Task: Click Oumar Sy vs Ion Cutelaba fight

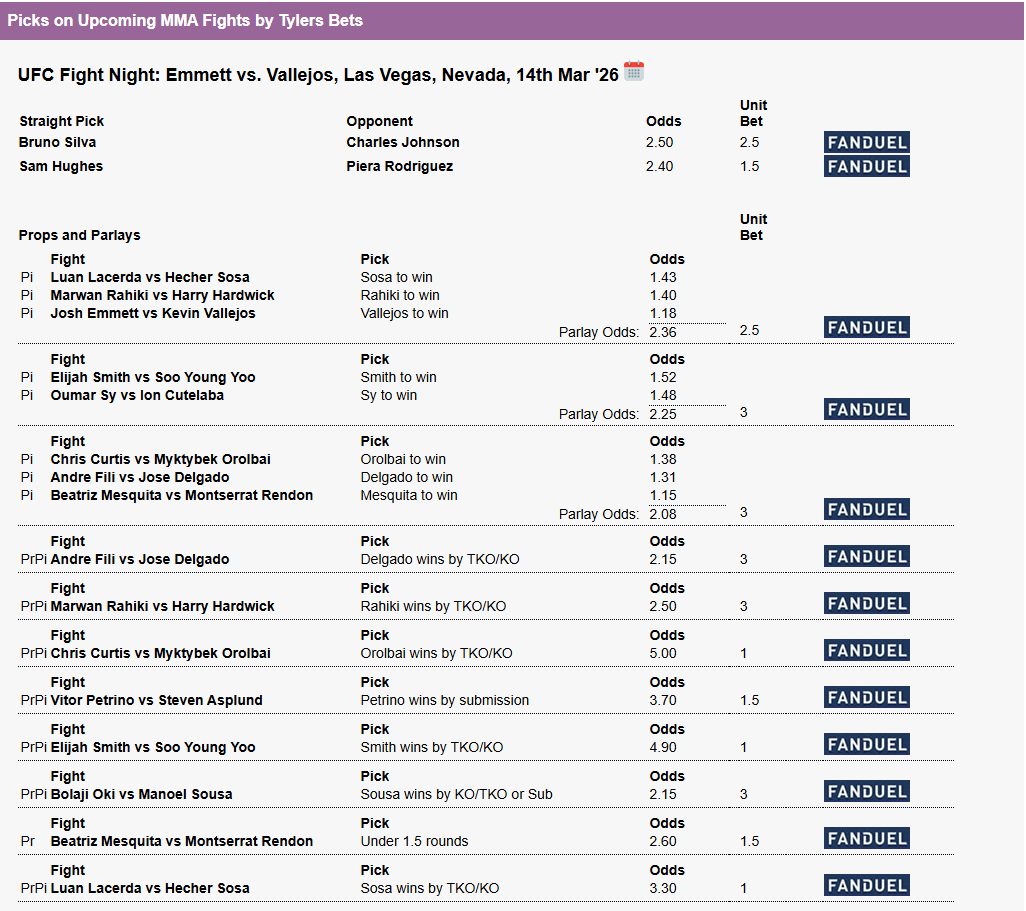Action: click(x=137, y=395)
